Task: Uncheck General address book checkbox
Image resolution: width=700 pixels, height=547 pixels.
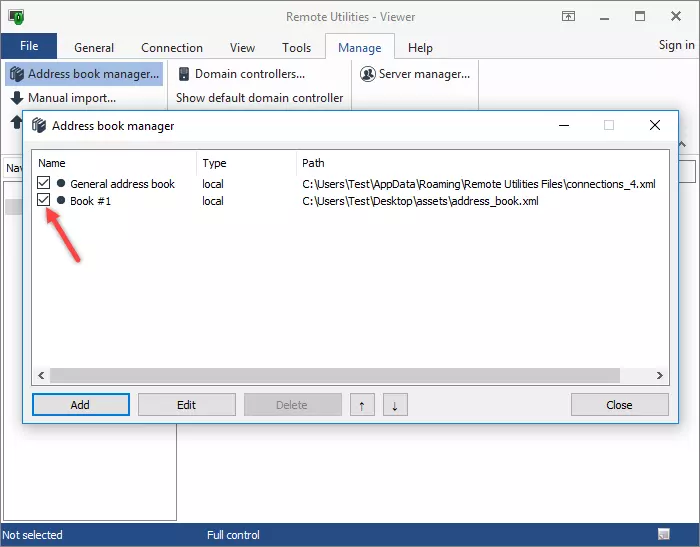Action: [43, 183]
